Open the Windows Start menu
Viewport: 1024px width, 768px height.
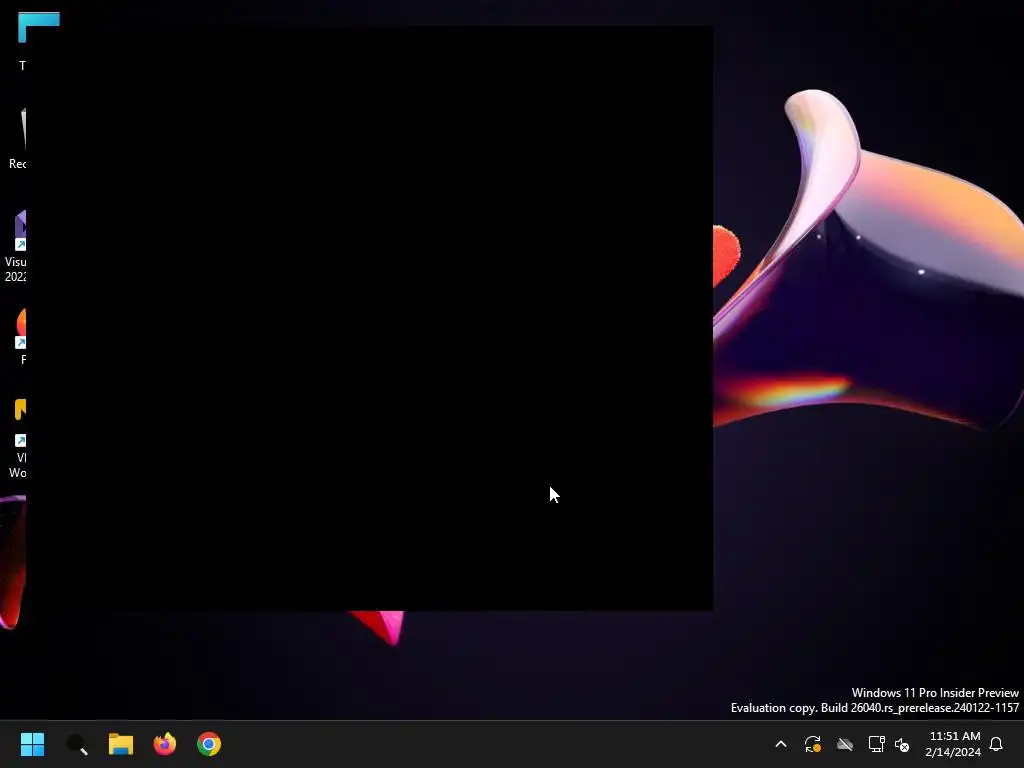(32, 744)
